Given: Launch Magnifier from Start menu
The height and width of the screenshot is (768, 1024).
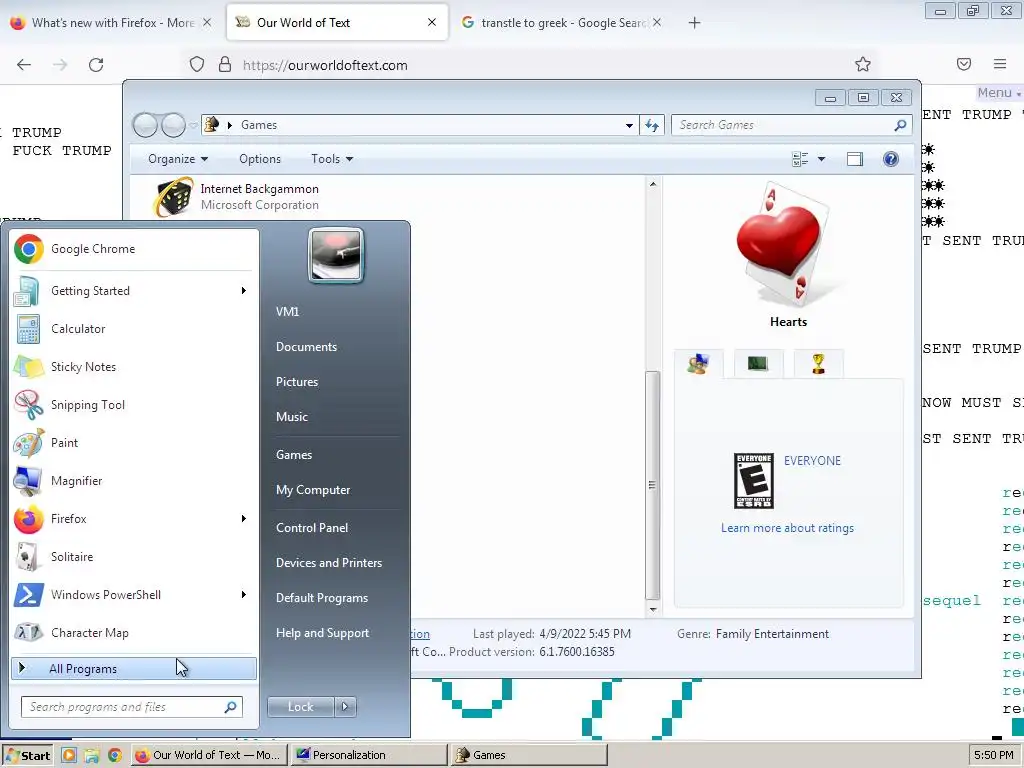Looking at the screenshot, I should pos(134,481).
